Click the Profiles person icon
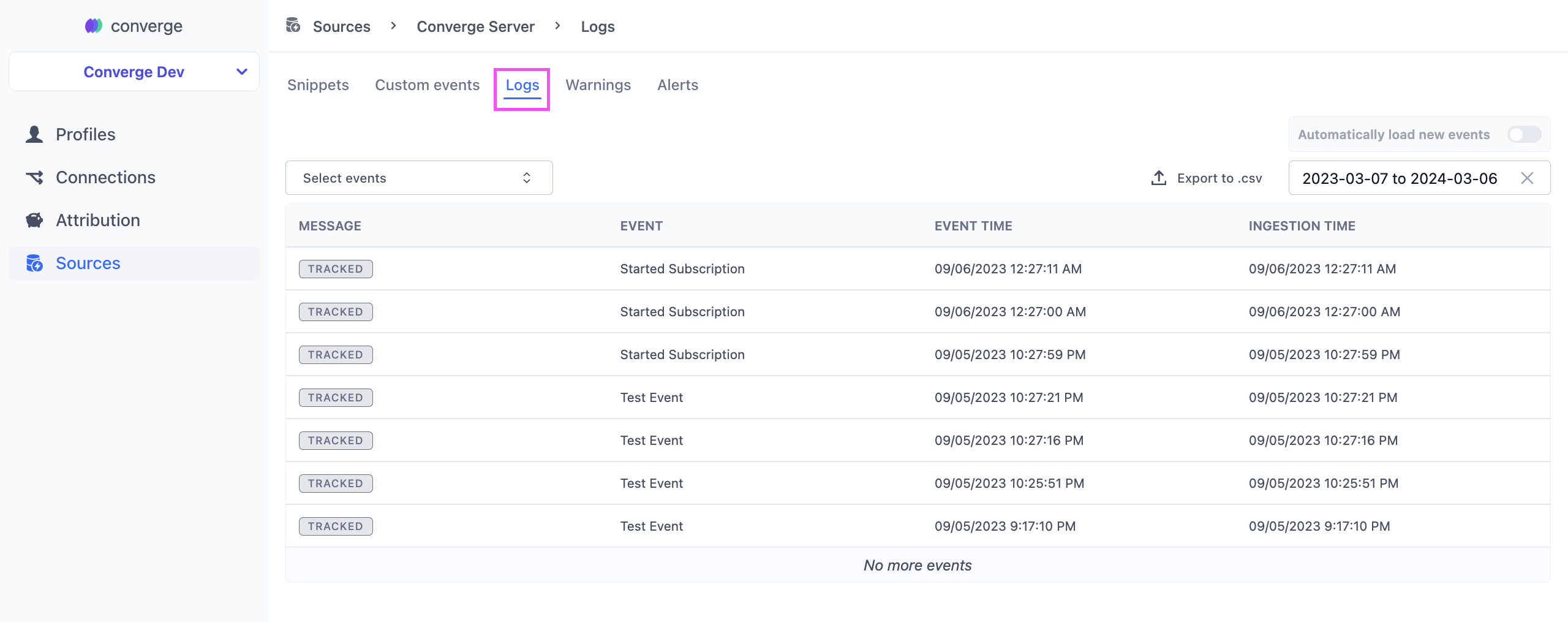1568x622 pixels. point(34,134)
